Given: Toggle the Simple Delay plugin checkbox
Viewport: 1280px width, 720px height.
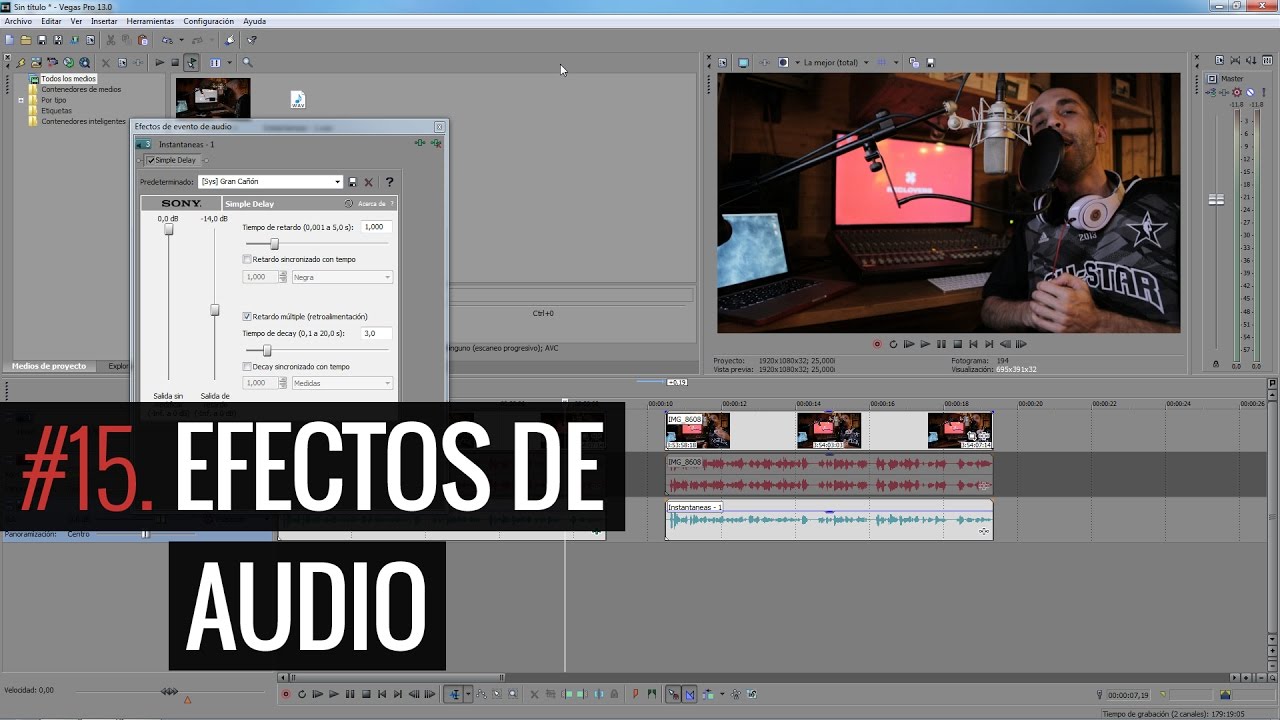Looking at the screenshot, I should click(151, 160).
